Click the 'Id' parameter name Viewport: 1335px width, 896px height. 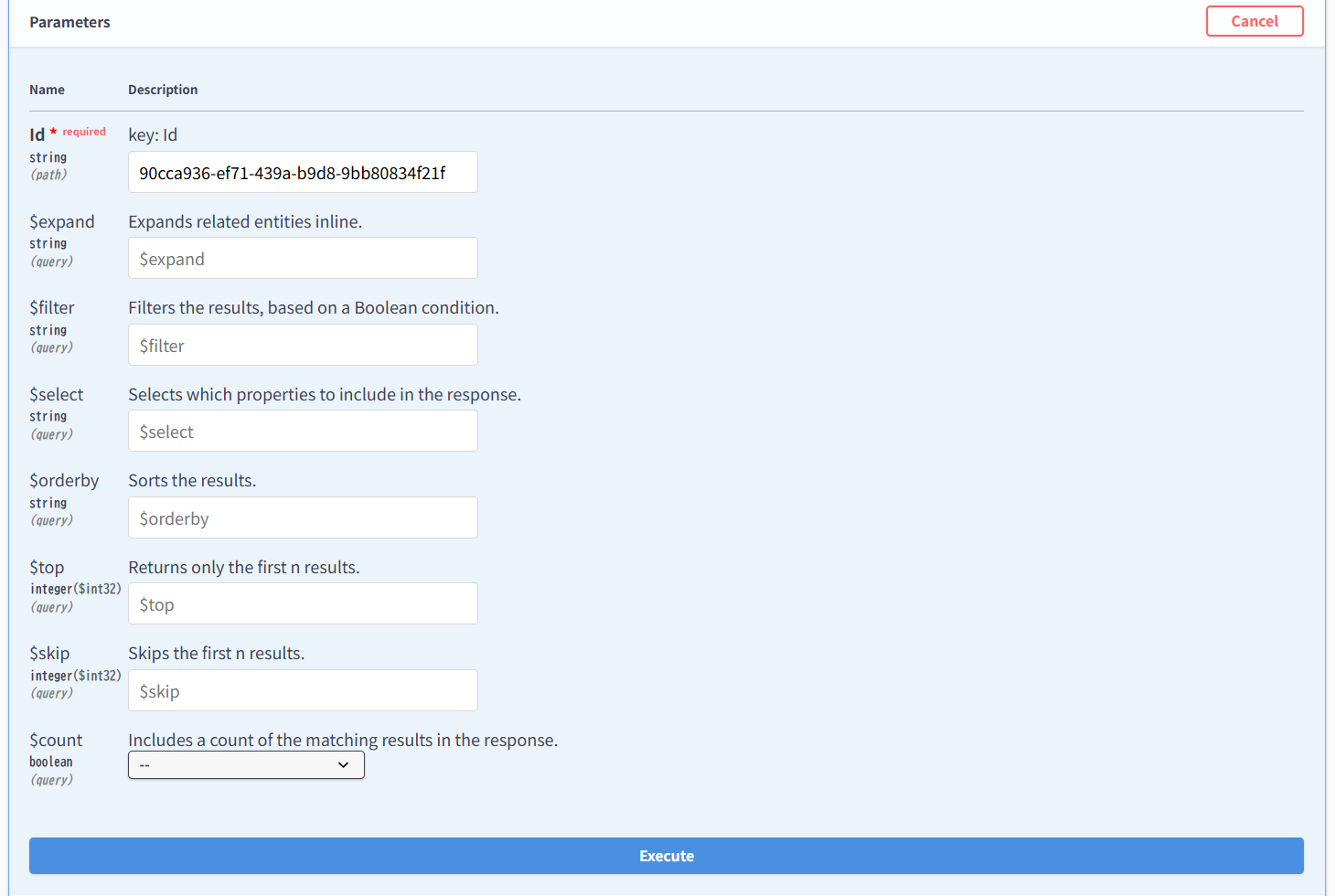coord(37,134)
